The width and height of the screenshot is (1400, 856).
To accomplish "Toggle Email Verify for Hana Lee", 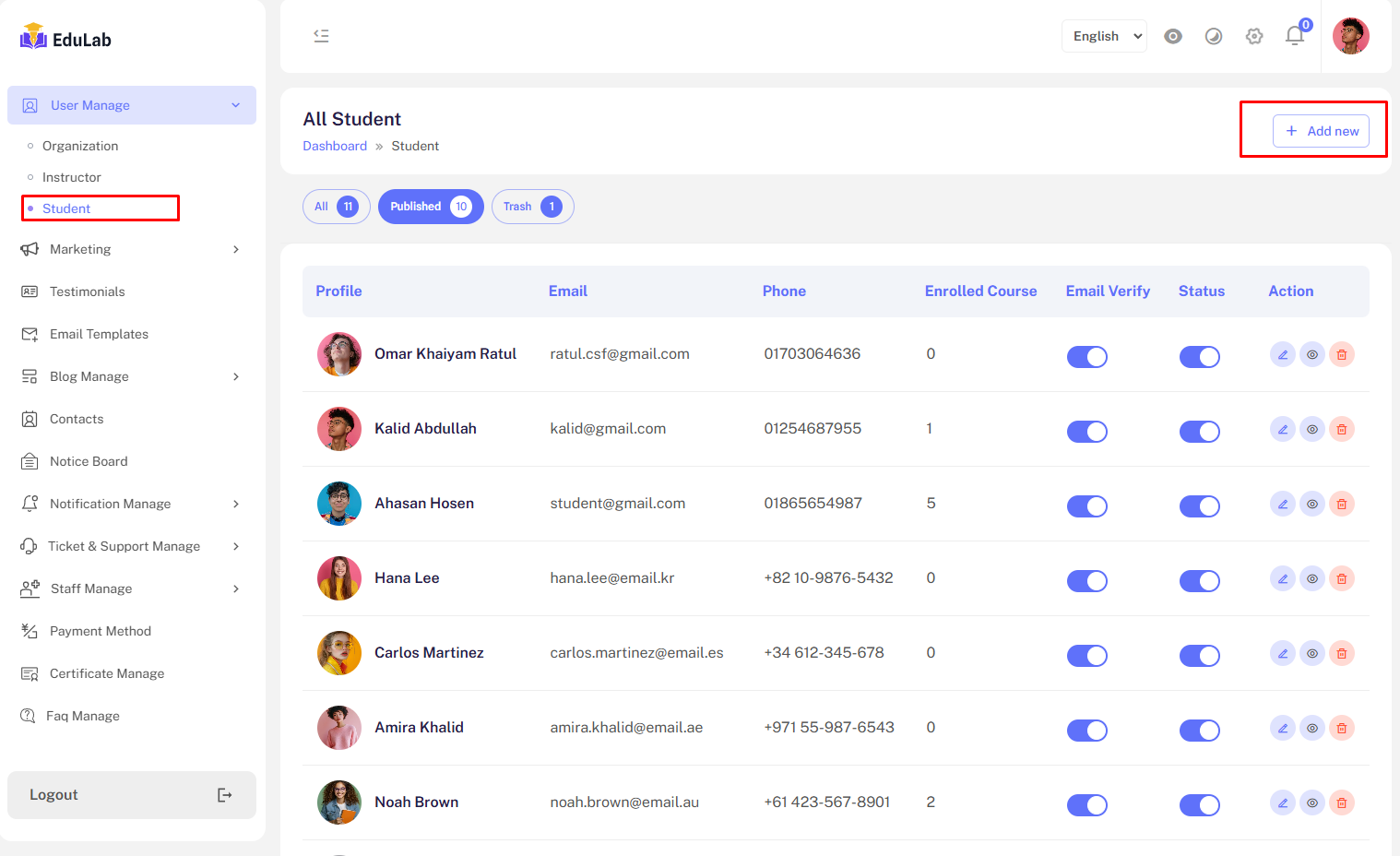I will 1086,580.
